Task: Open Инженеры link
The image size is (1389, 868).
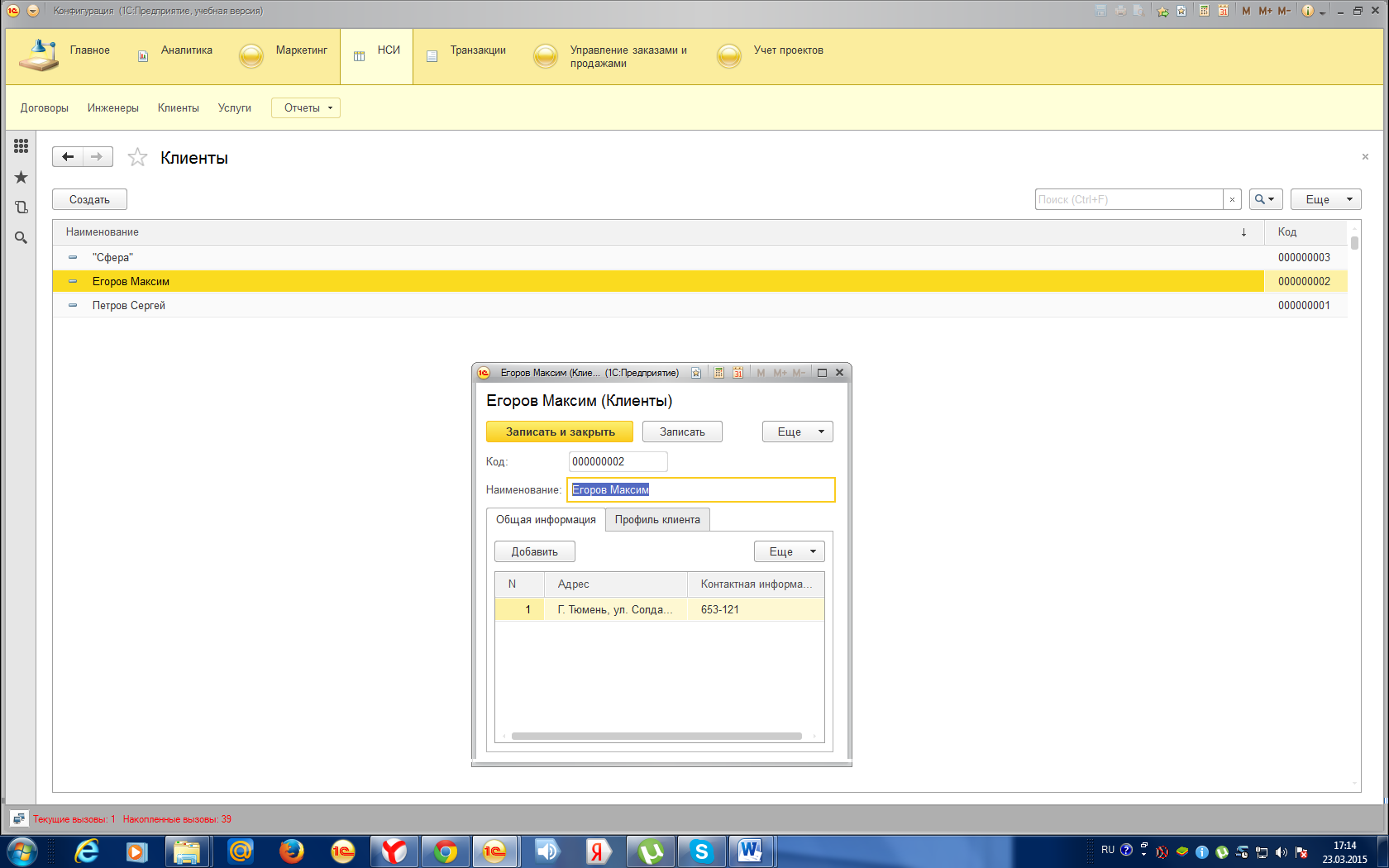Action: click(113, 107)
